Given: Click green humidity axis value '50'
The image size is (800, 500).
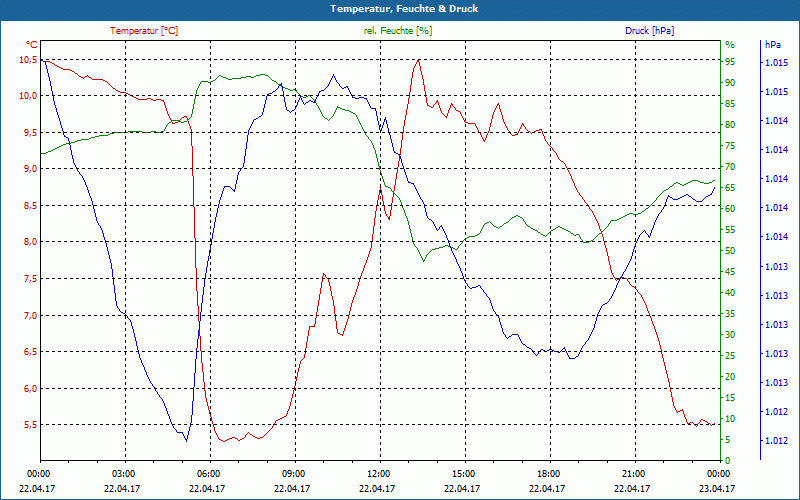Looking at the screenshot, I should point(730,251).
